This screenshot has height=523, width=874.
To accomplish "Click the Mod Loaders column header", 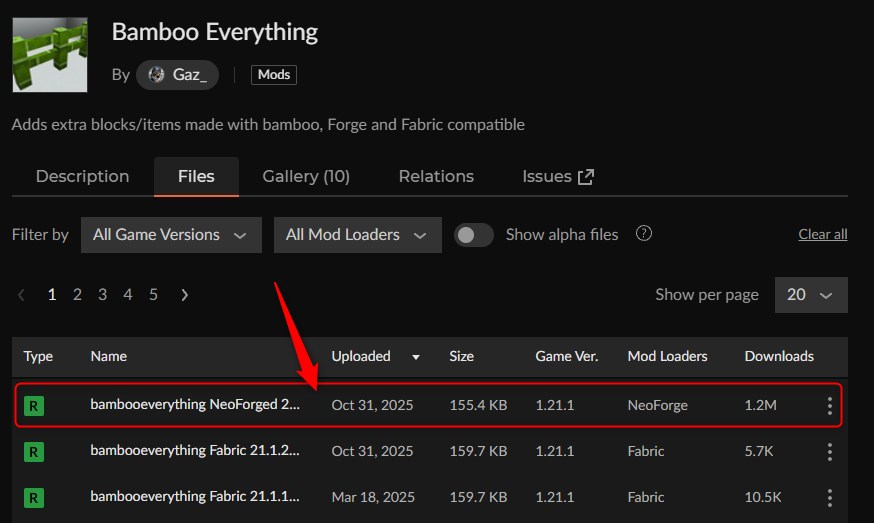I will click(x=667, y=356).
